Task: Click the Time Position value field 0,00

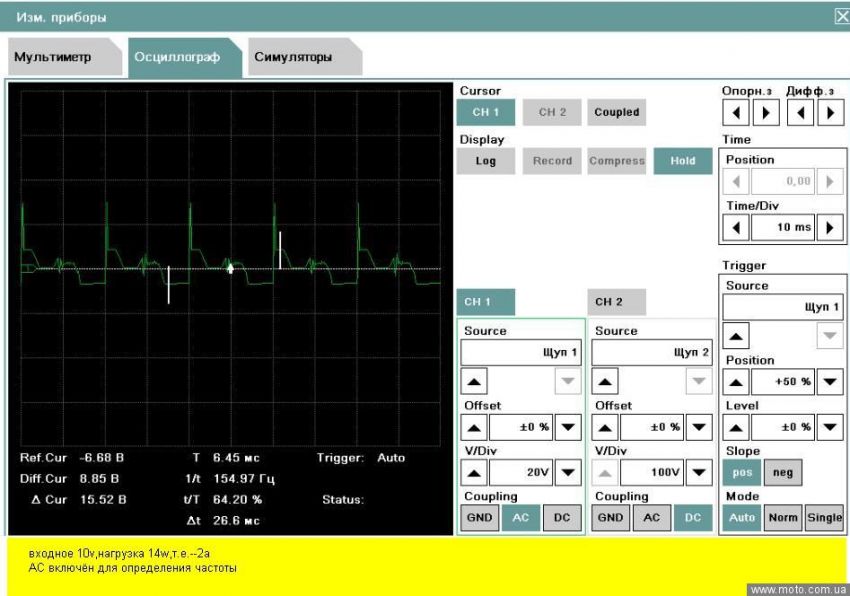Action: pyautogui.click(x=783, y=182)
